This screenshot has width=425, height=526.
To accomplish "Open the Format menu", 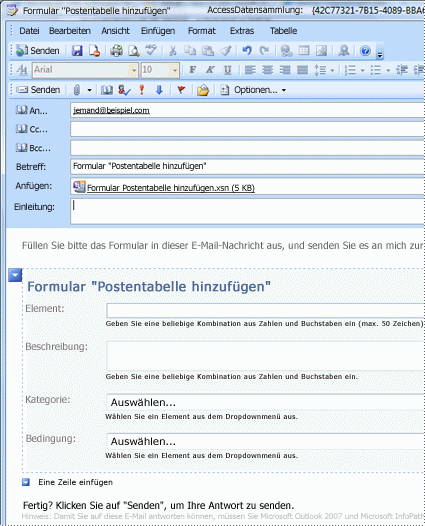I will (x=202, y=31).
